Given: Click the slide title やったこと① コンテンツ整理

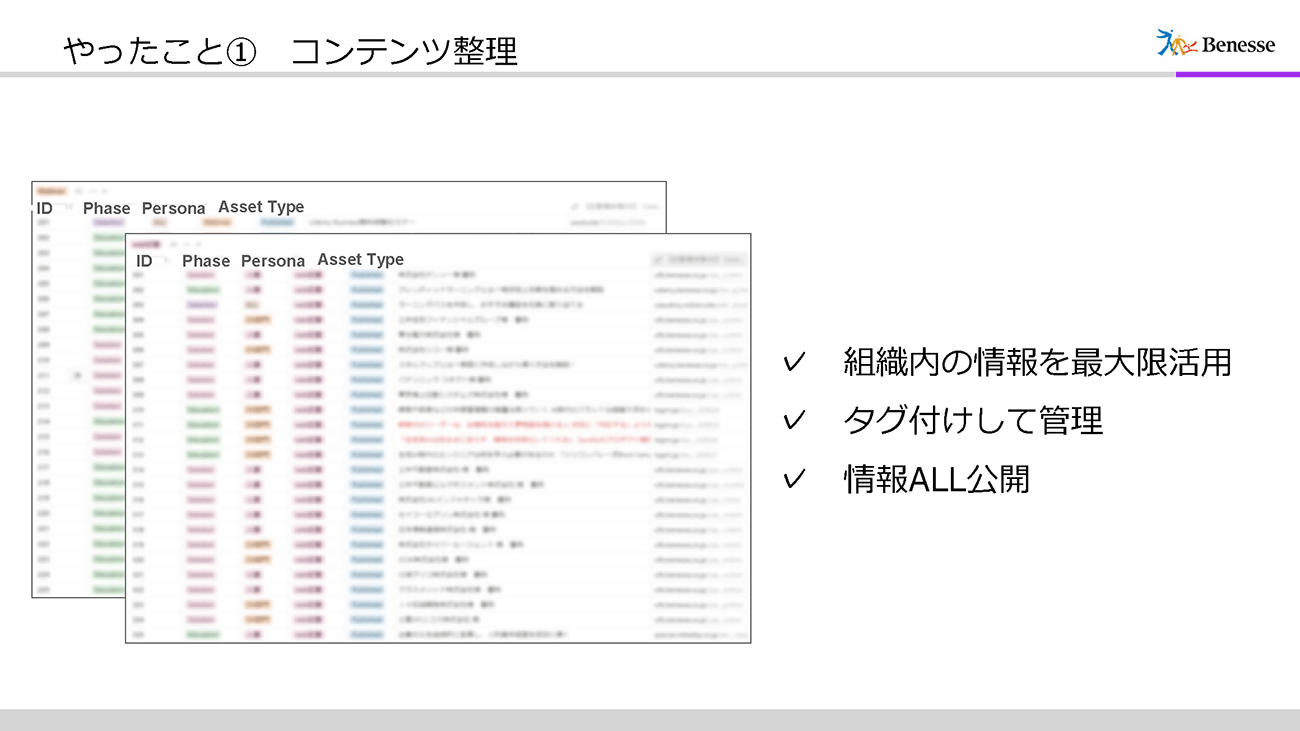Looking at the screenshot, I should pyautogui.click(x=290, y=50).
